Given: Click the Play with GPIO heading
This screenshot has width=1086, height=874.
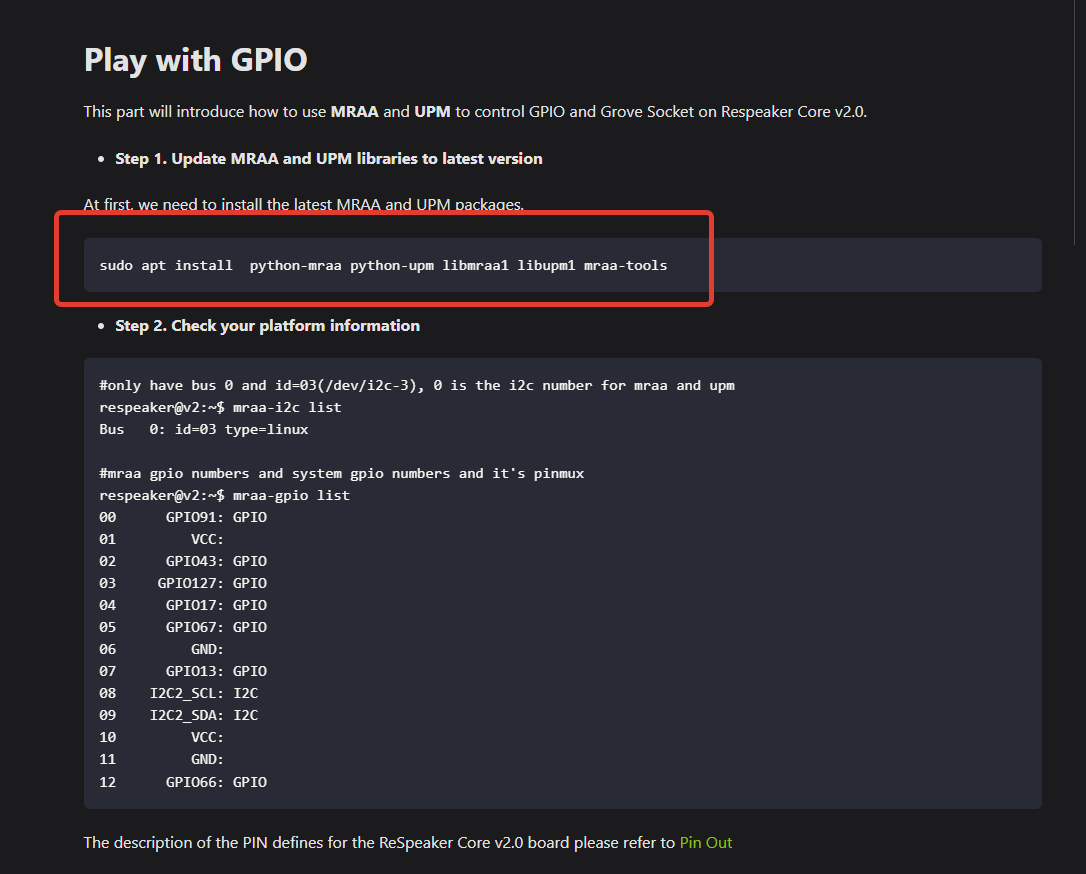Looking at the screenshot, I should tap(195, 60).
